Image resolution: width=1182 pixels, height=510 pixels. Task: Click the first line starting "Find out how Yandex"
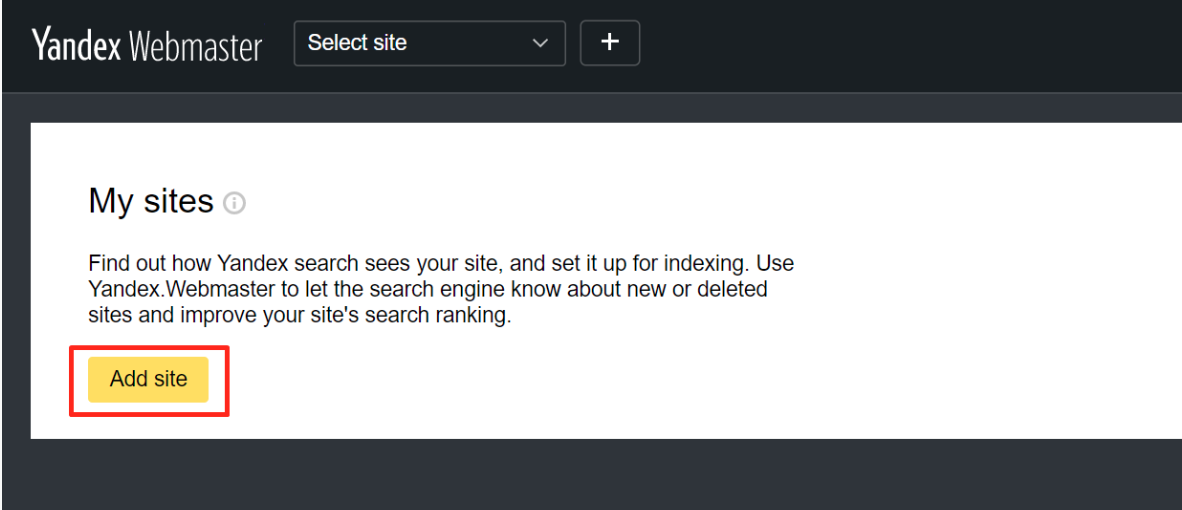pyautogui.click(x=441, y=264)
